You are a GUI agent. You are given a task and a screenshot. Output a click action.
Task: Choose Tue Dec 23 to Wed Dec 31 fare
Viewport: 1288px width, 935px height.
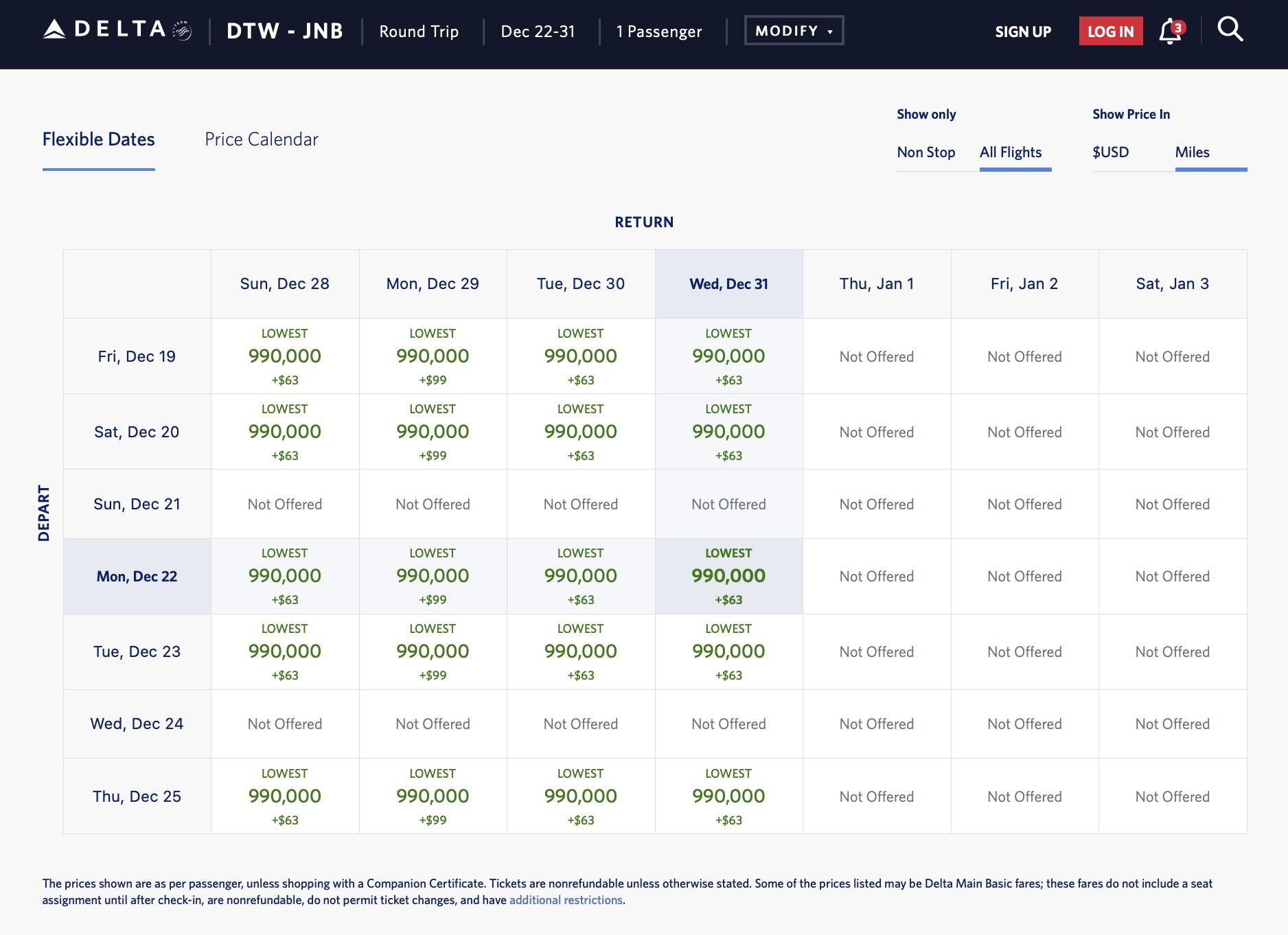click(x=728, y=651)
